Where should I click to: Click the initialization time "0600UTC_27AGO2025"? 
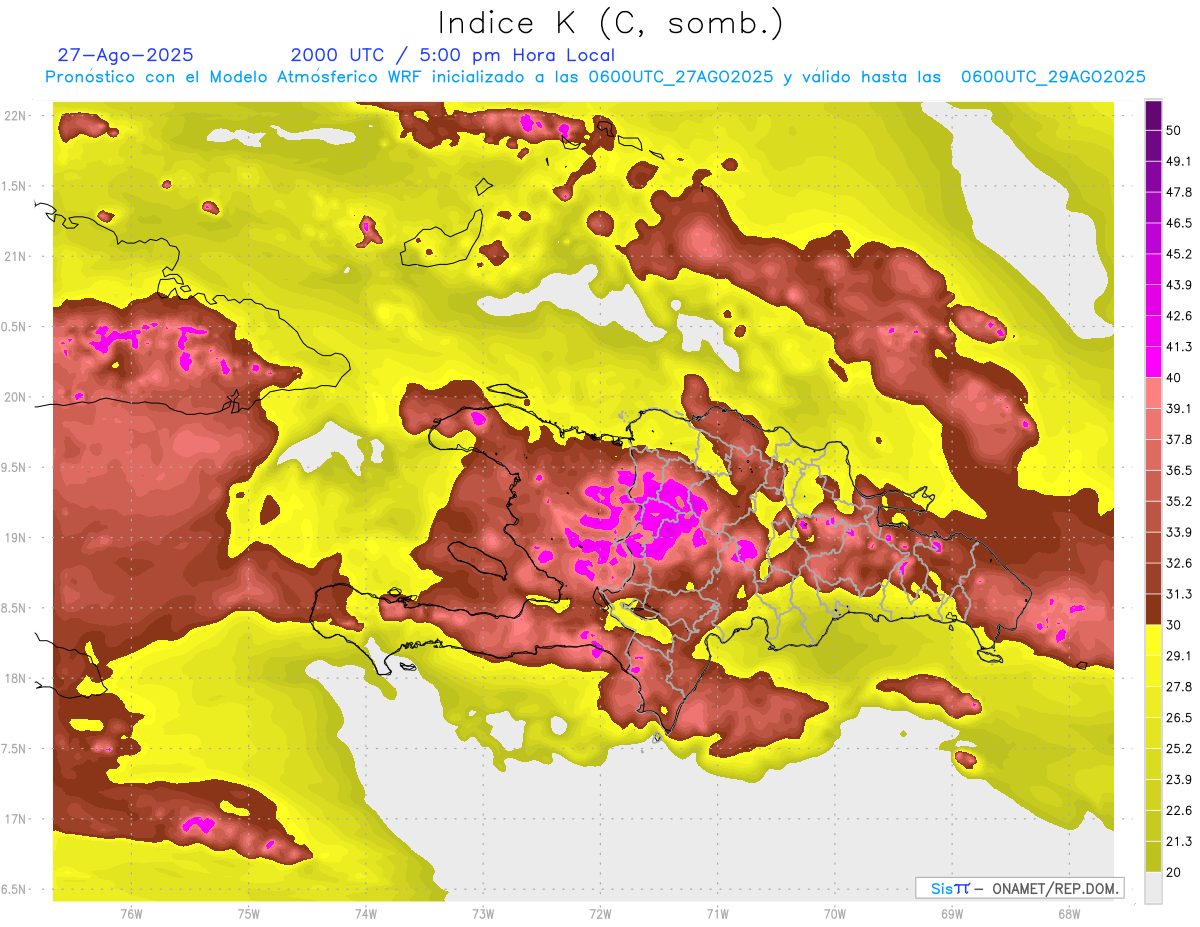(681, 77)
